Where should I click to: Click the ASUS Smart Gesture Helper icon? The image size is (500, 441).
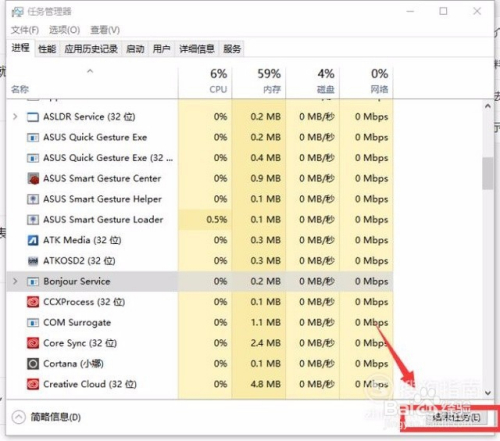[x=33, y=199]
